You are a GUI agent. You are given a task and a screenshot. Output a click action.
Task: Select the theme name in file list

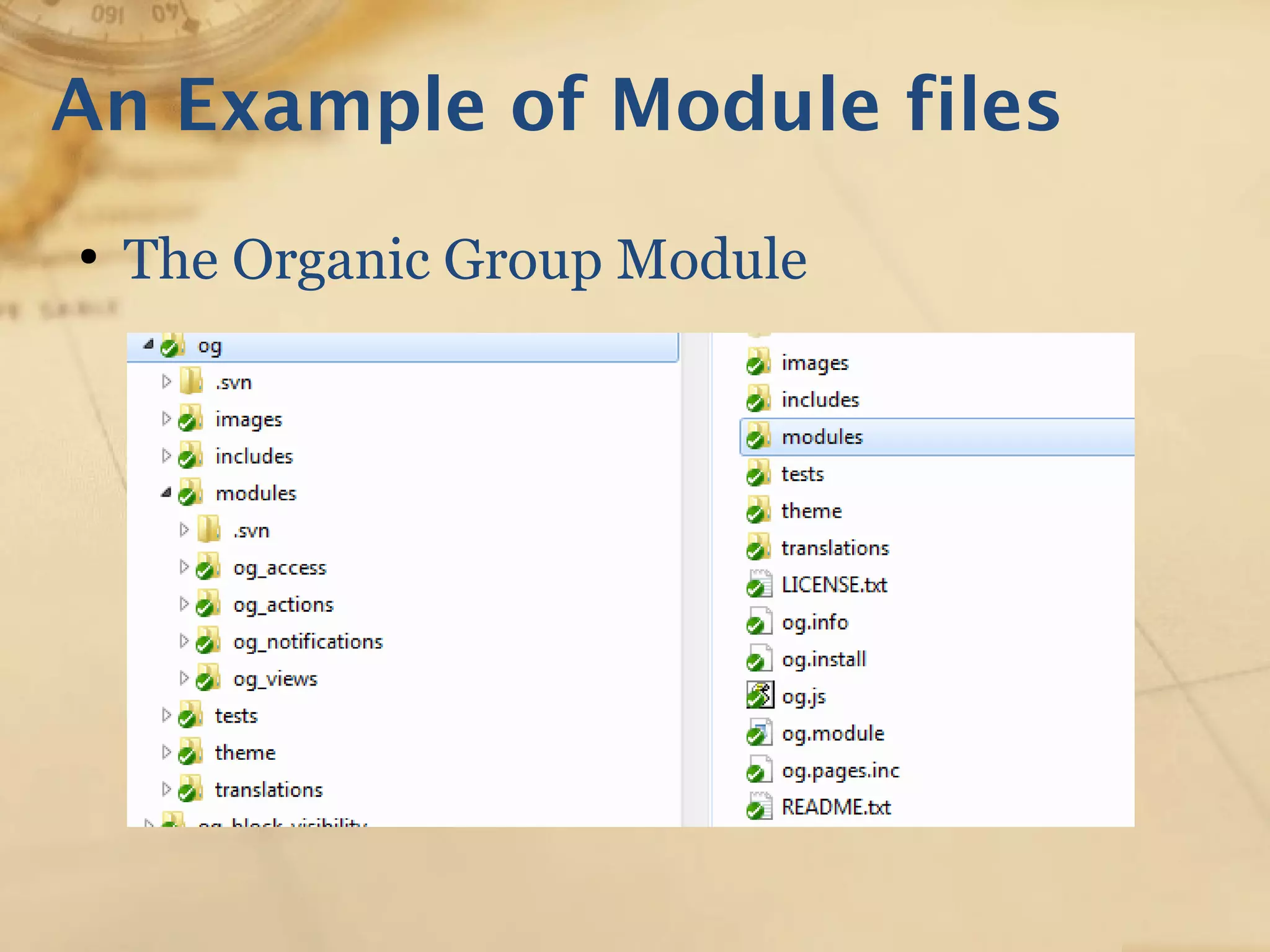click(x=812, y=511)
